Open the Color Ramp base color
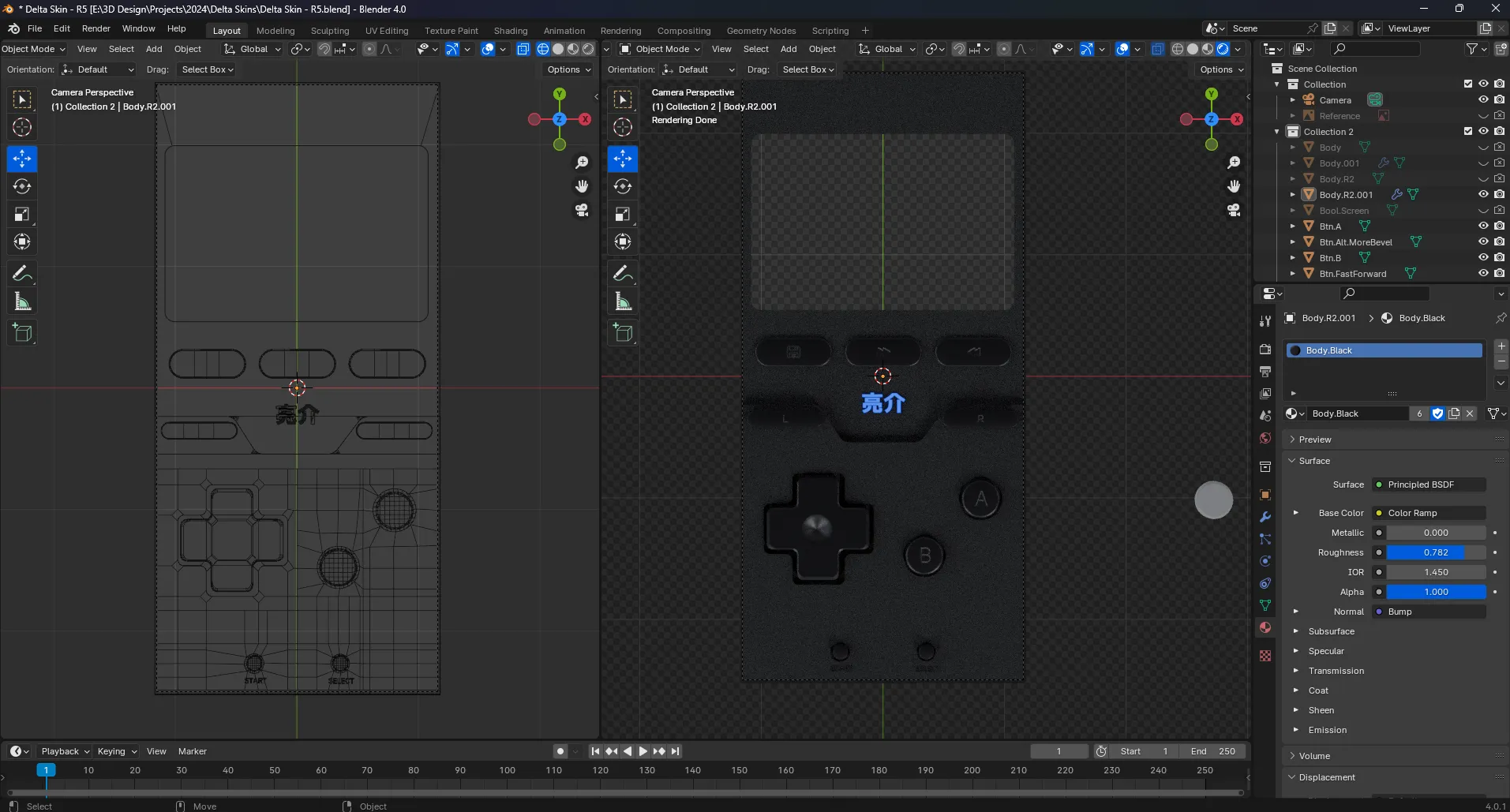Image resolution: width=1510 pixels, height=812 pixels. [1427, 512]
